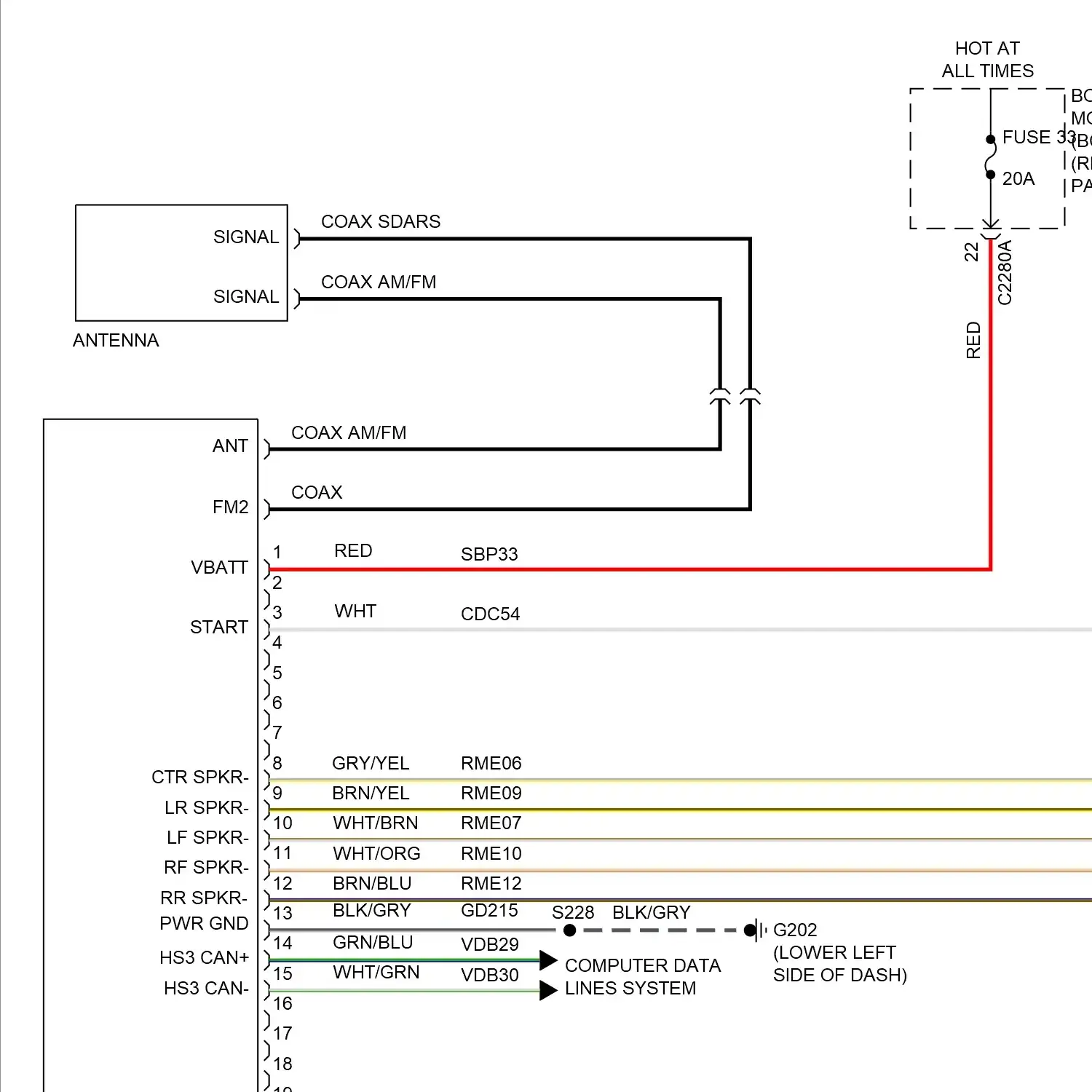The height and width of the screenshot is (1092, 1092).
Task: Click the HS3 CAN+ terminal label
Action: point(205,957)
